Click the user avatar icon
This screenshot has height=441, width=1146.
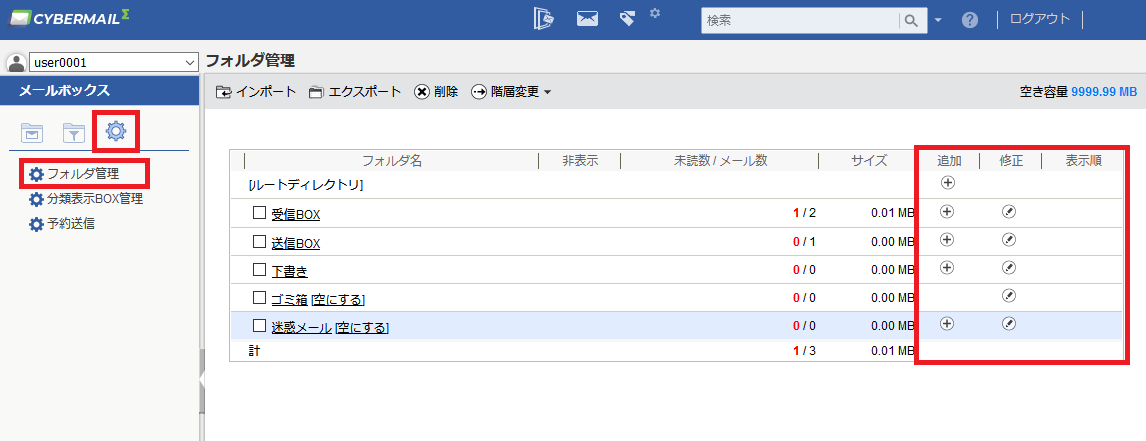click(x=15, y=62)
